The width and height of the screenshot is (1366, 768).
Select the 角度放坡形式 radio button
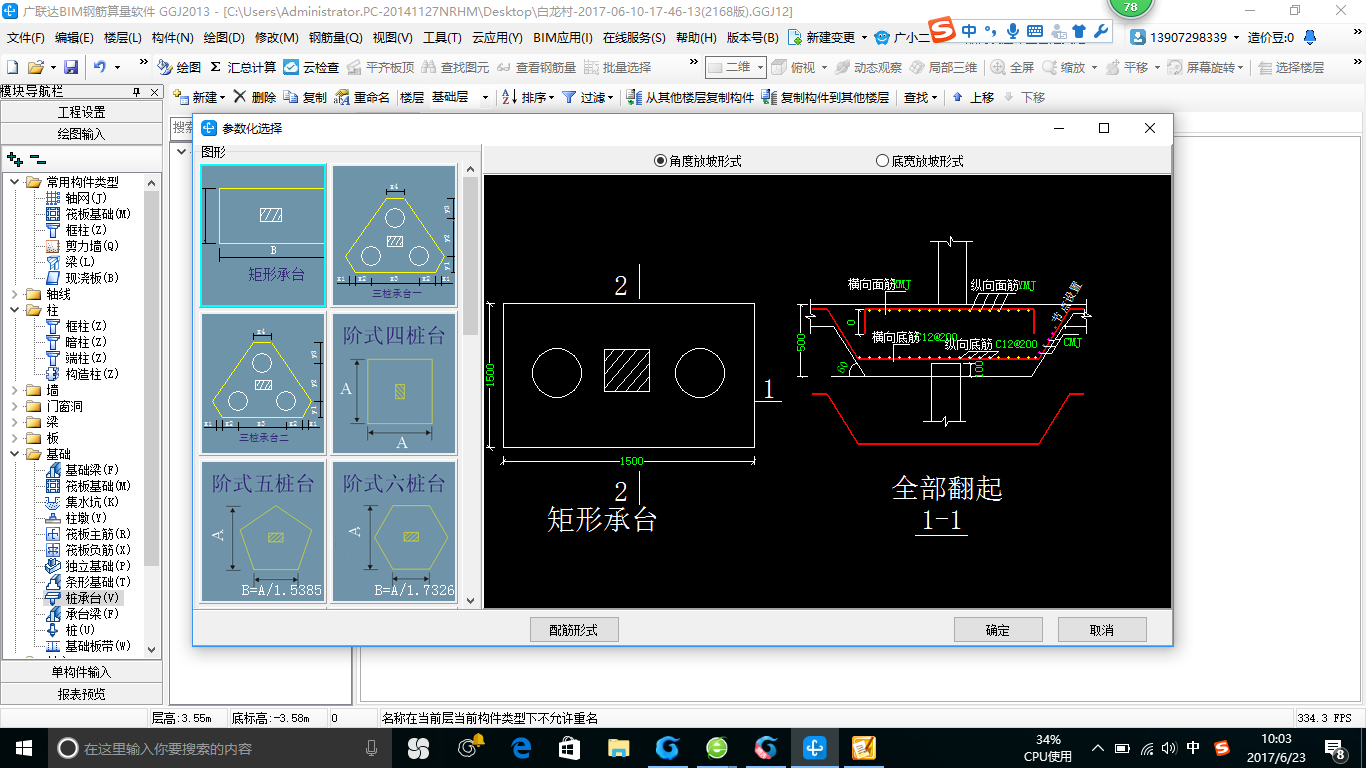[660, 160]
